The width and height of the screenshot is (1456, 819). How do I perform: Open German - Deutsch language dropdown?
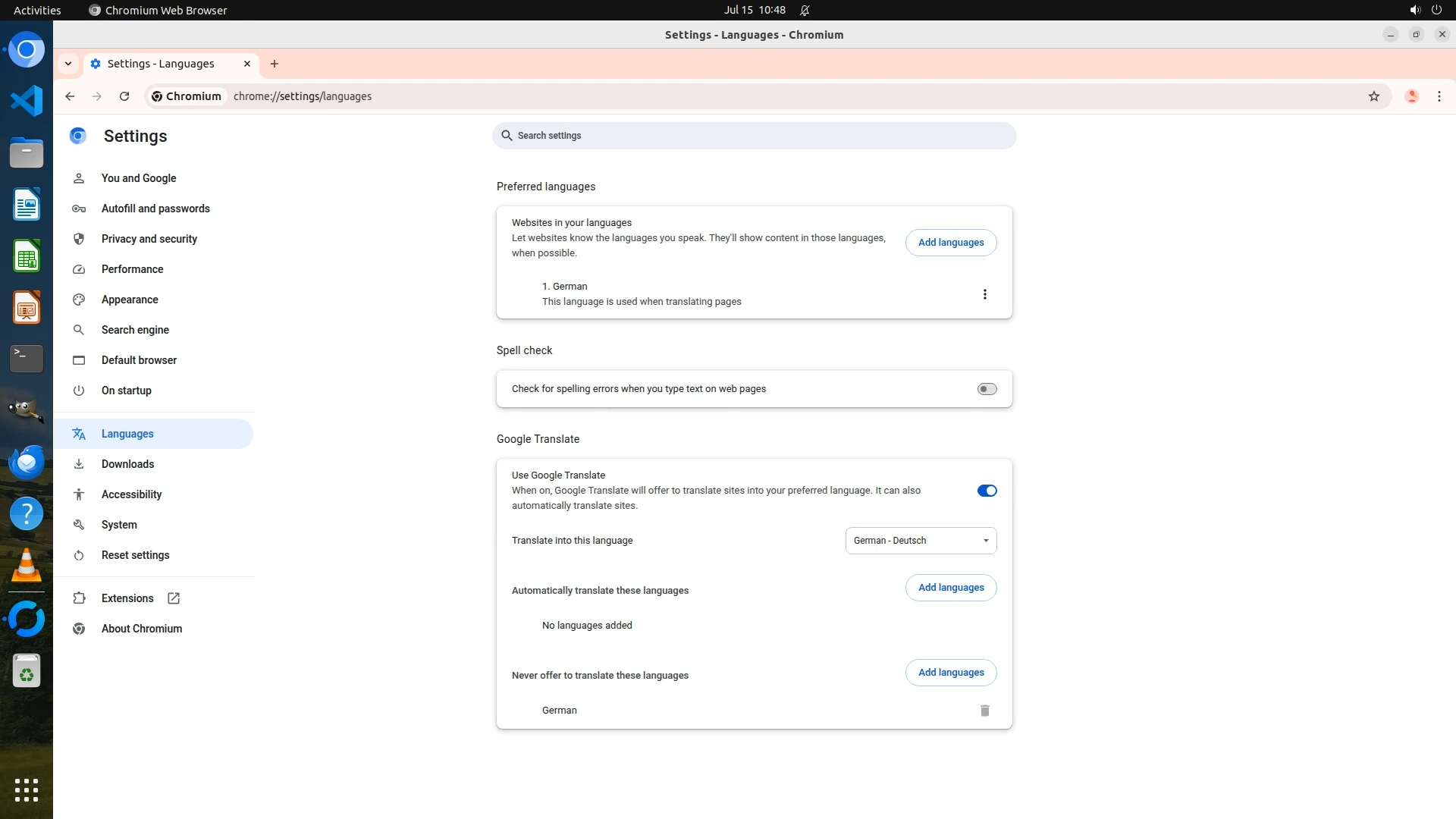click(921, 541)
